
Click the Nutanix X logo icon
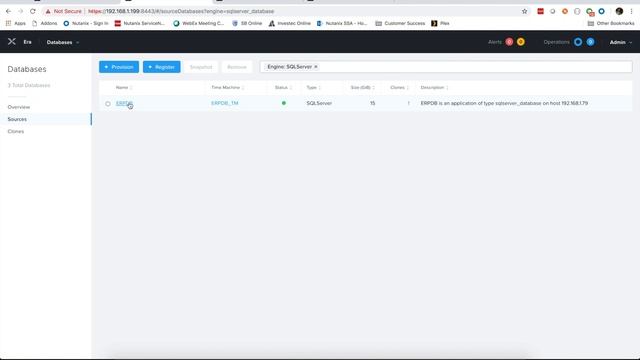[x=12, y=42]
